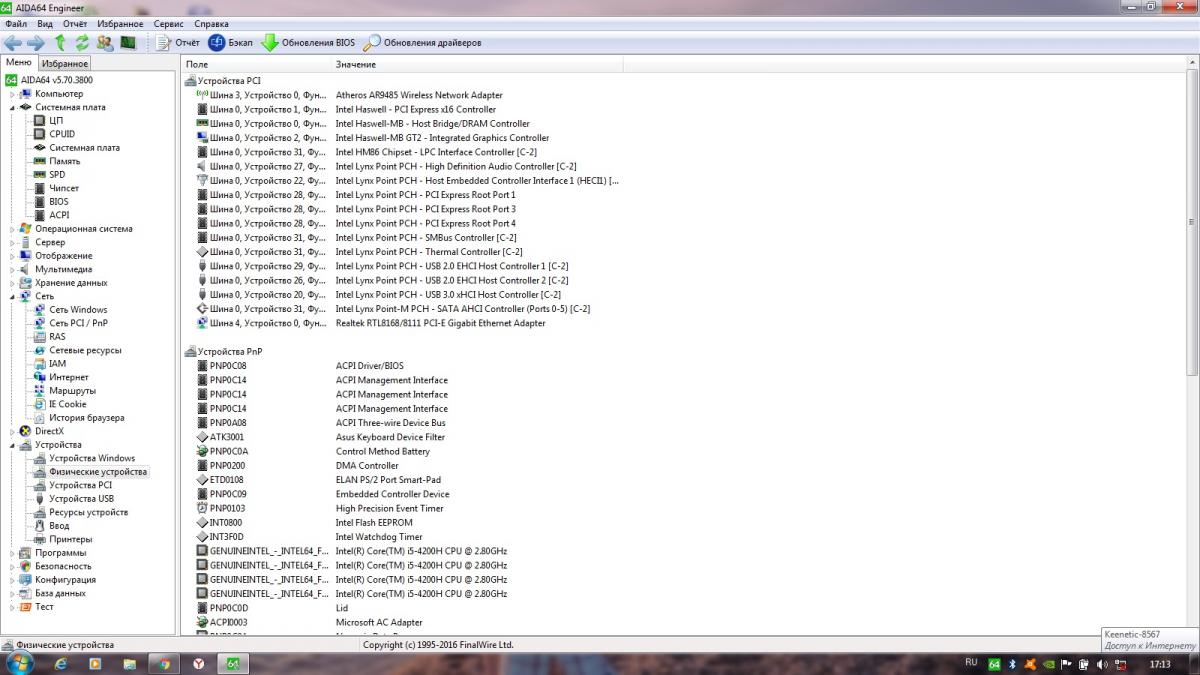Click Обновления BIOS toolbar button
Image resolution: width=1200 pixels, height=675 pixels.
(308, 43)
